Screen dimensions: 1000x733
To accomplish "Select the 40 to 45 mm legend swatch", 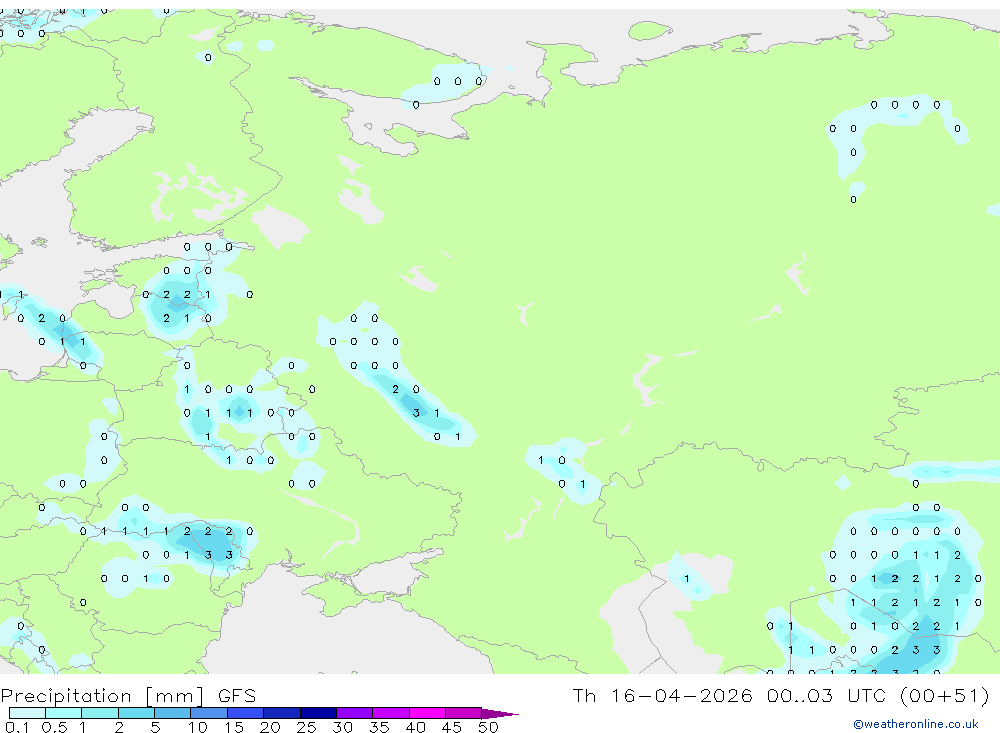I will click(x=427, y=713).
